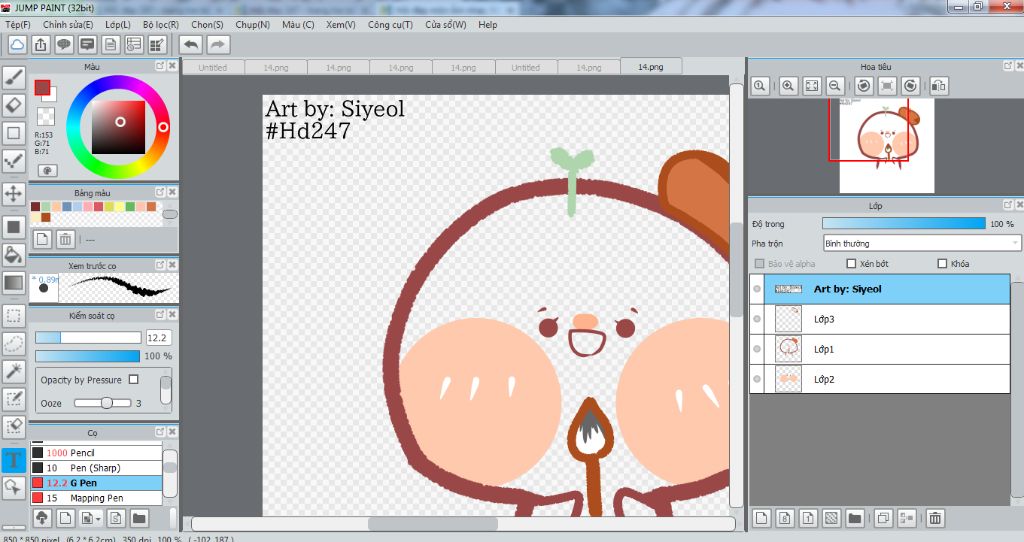Rotate view left in Navigator
This screenshot has width=1024, height=542.
click(863, 86)
